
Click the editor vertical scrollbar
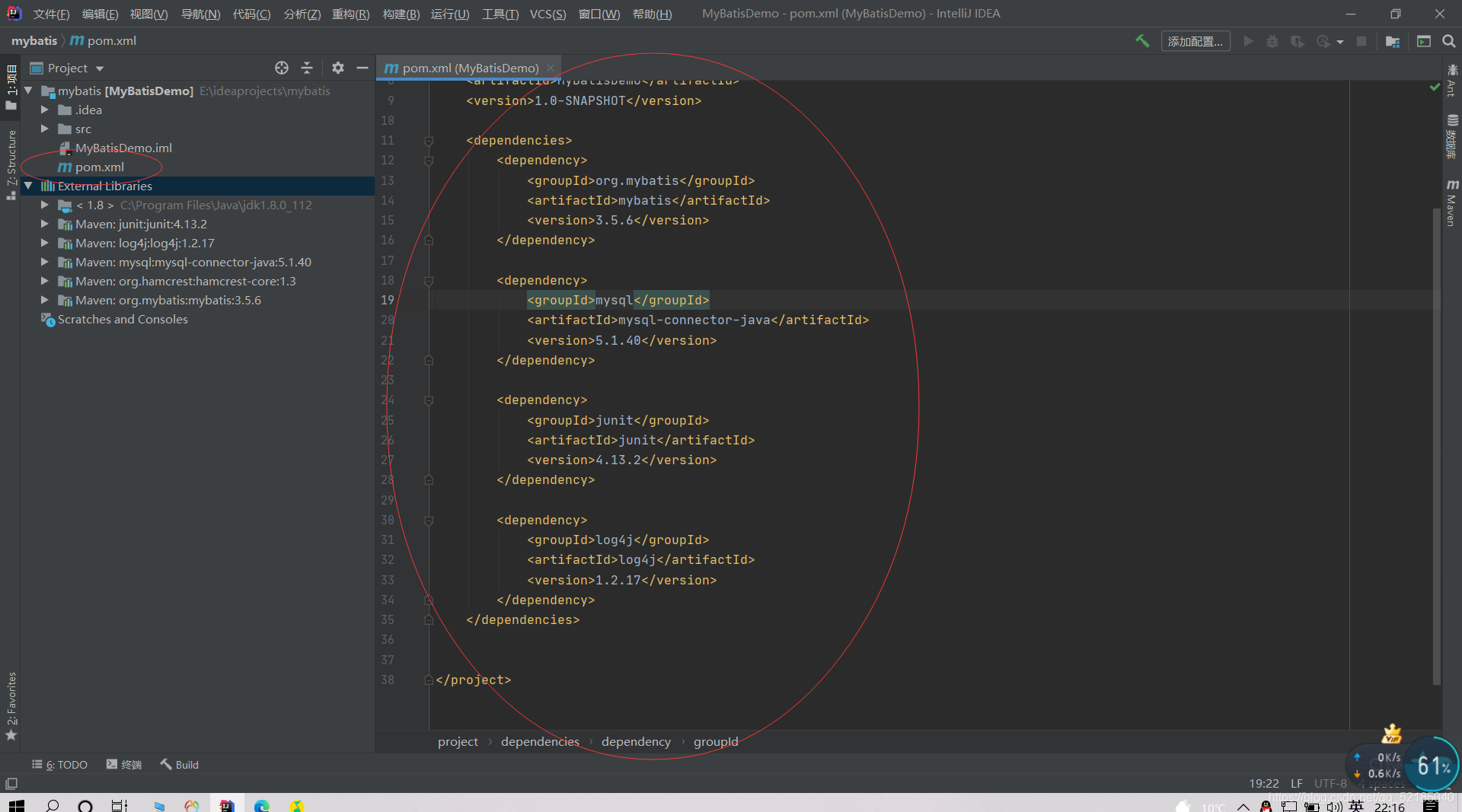click(x=1436, y=445)
